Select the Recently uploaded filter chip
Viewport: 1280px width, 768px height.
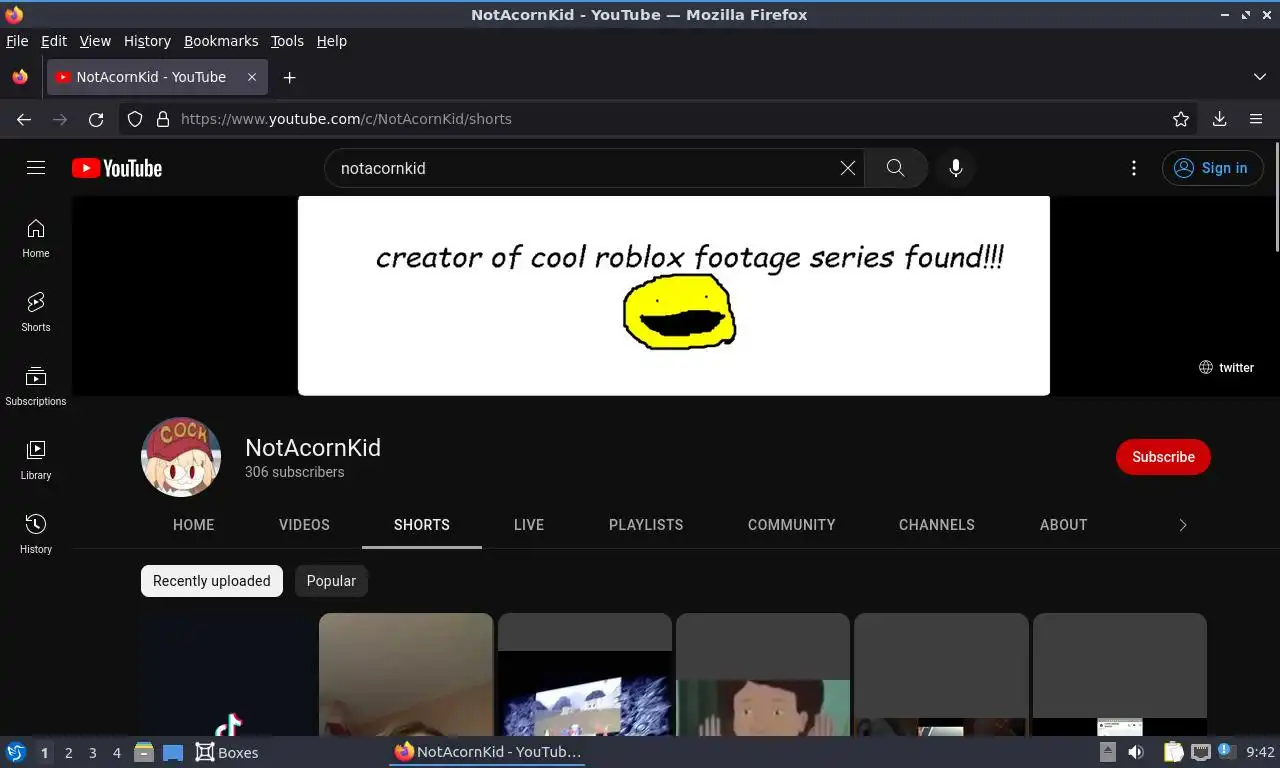(x=212, y=581)
